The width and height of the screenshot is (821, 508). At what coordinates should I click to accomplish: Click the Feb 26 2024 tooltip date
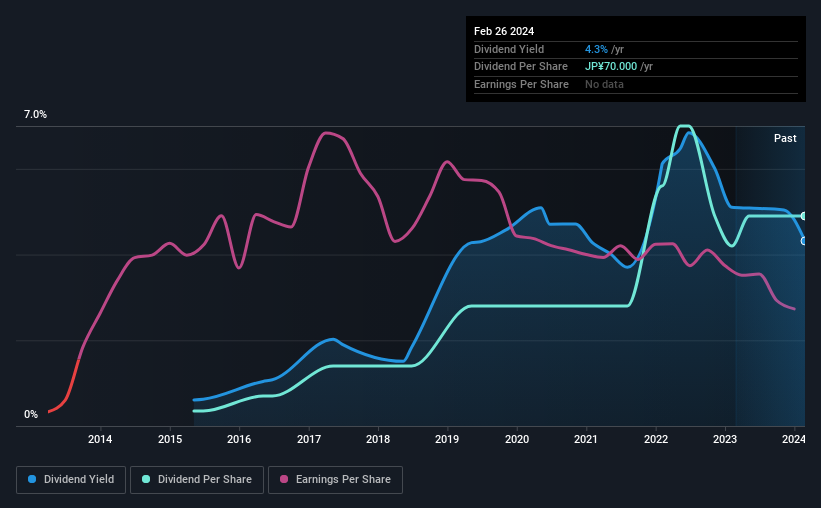pos(504,31)
